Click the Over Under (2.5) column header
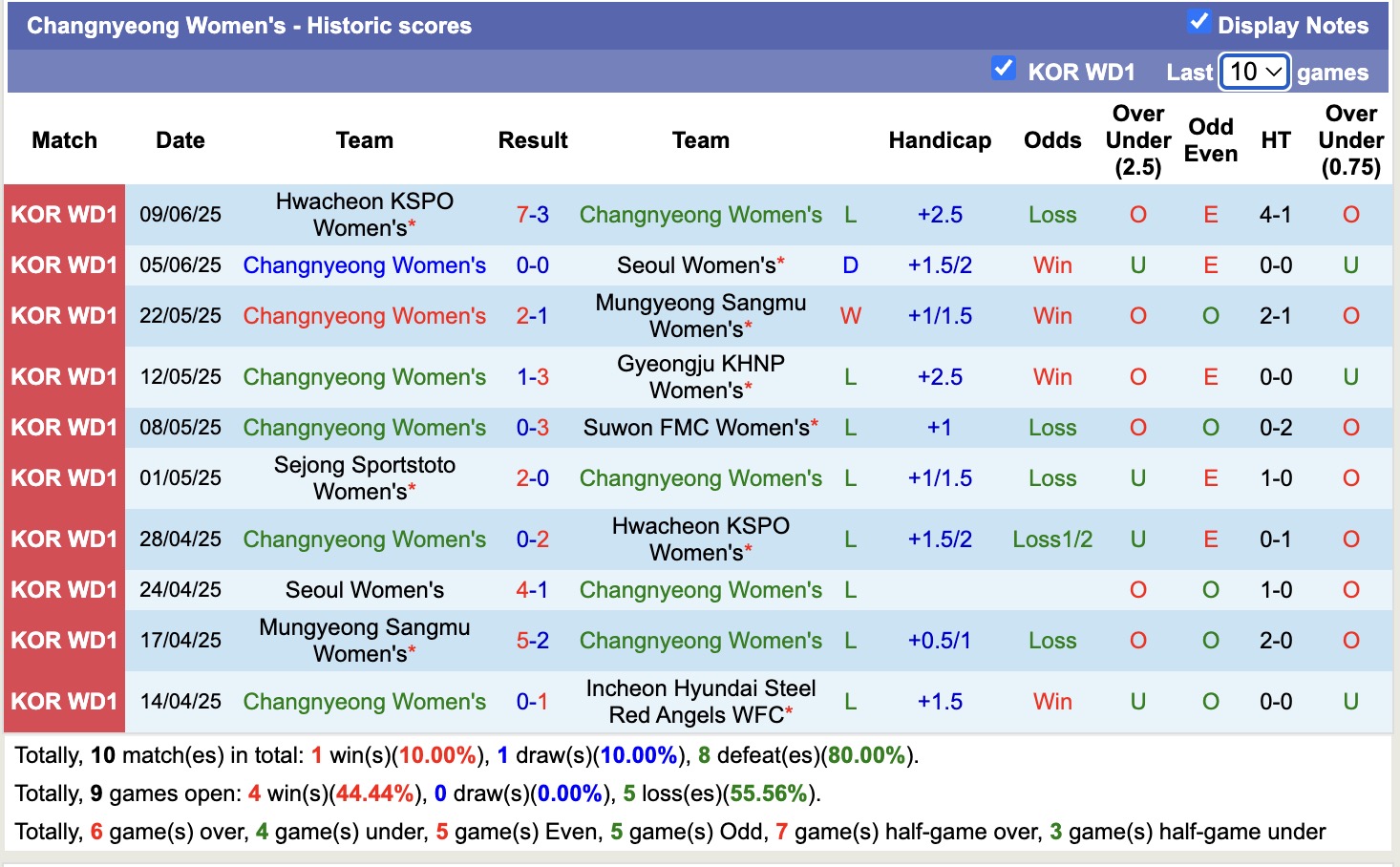 coord(1137,140)
